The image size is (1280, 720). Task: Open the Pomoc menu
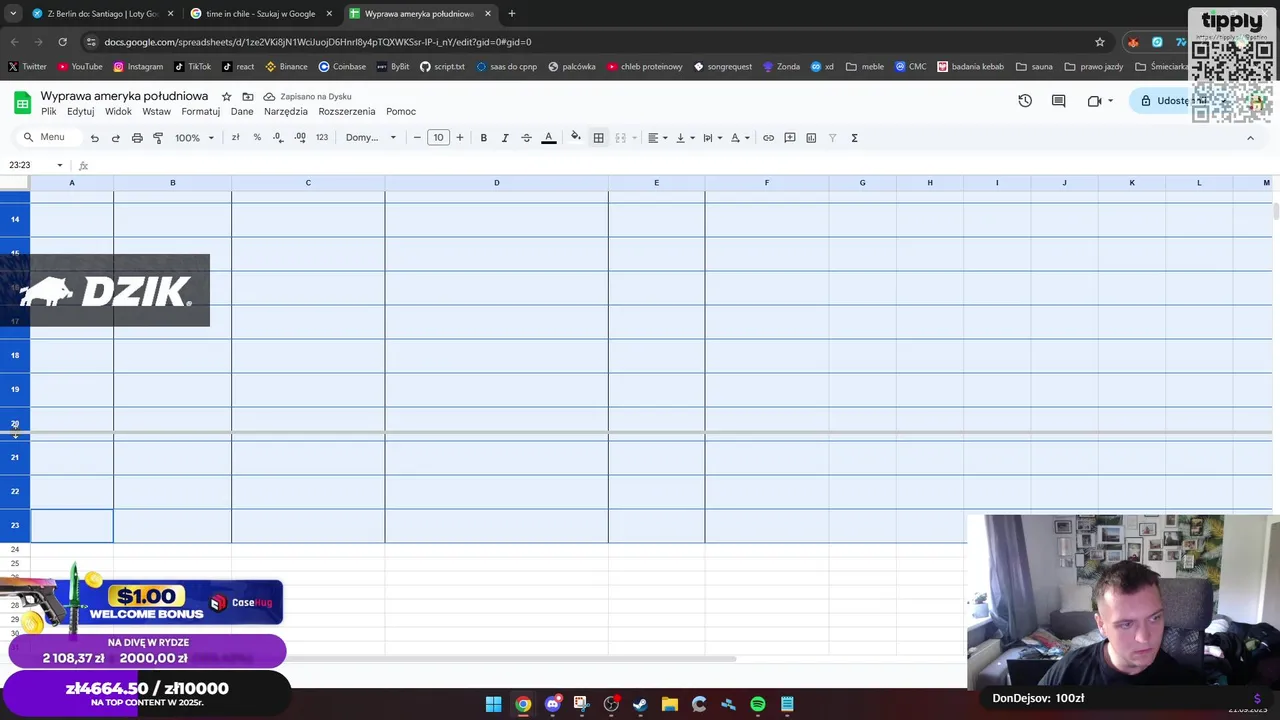[401, 112]
